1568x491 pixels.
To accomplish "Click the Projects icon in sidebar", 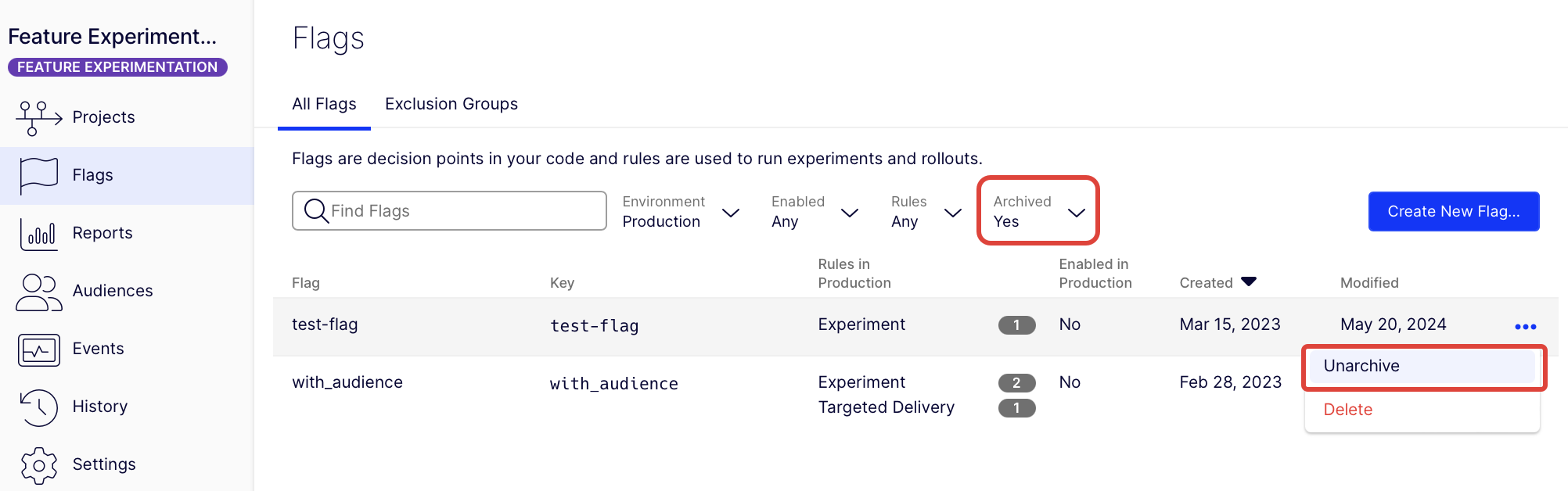I will (x=38, y=117).
